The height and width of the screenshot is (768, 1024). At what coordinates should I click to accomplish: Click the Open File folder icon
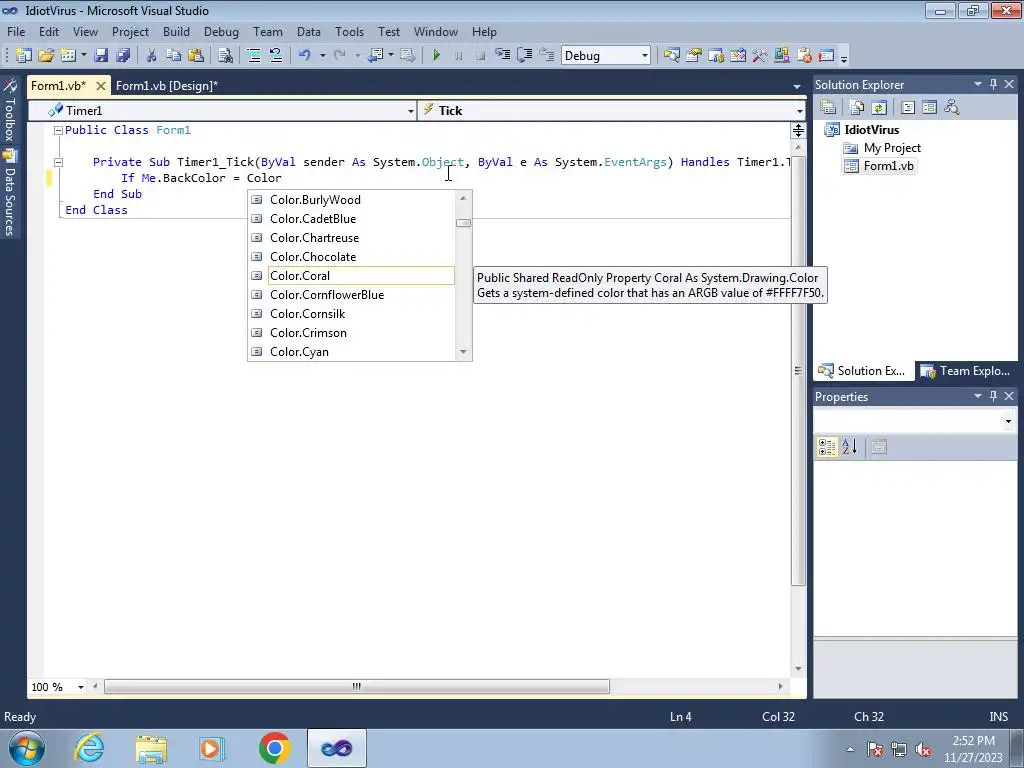46,56
